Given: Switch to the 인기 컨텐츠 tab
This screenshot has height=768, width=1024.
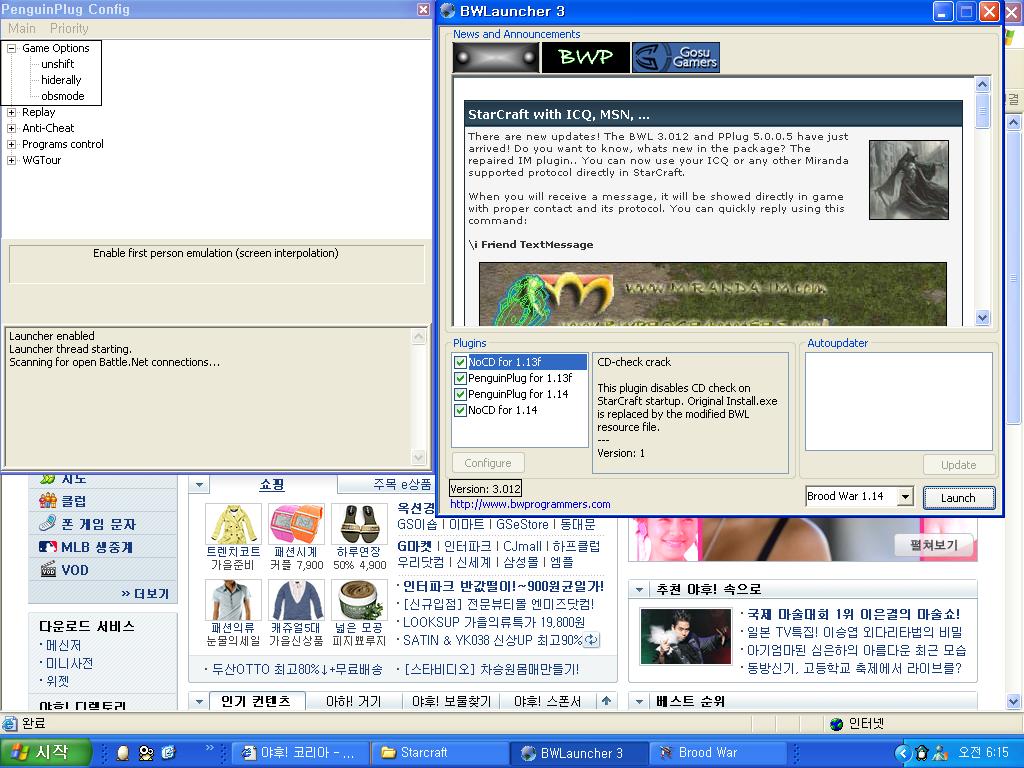Looking at the screenshot, I should [x=255, y=701].
